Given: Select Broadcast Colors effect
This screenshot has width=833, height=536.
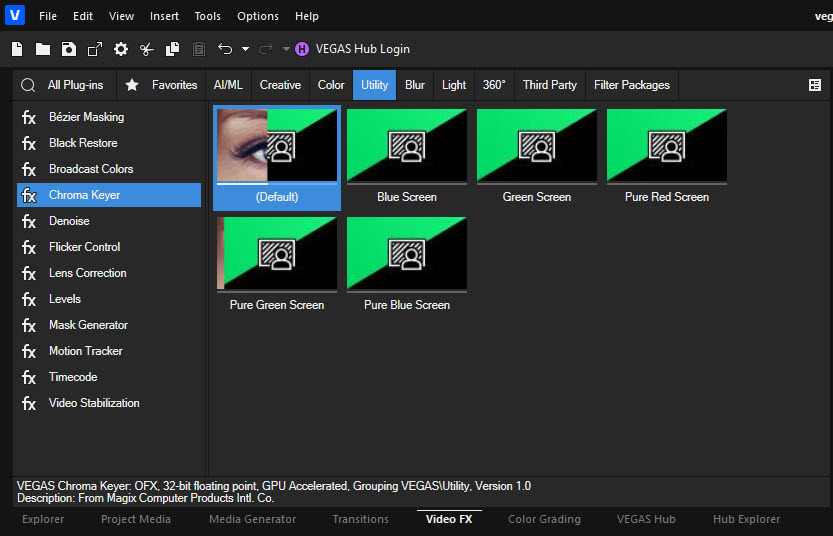Looking at the screenshot, I should (x=109, y=169).
